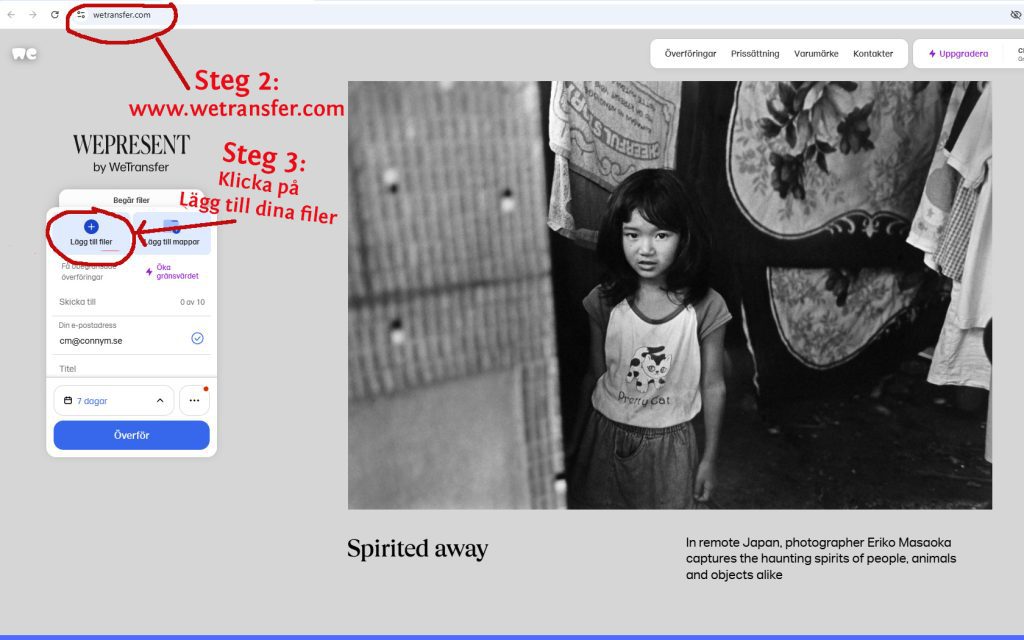Open the three-dots more options button

pyautogui.click(x=194, y=401)
